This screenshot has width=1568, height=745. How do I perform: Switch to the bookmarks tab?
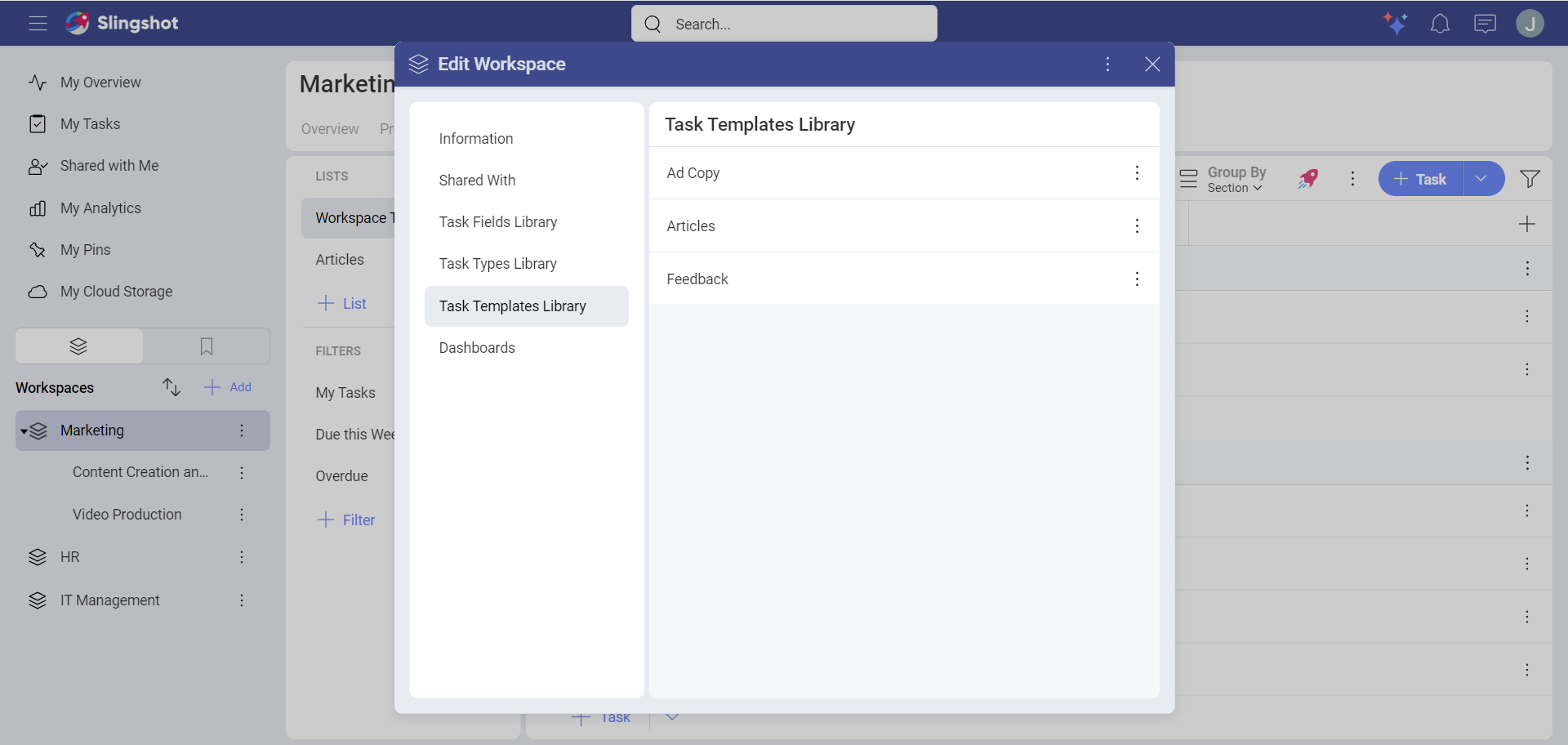click(207, 346)
